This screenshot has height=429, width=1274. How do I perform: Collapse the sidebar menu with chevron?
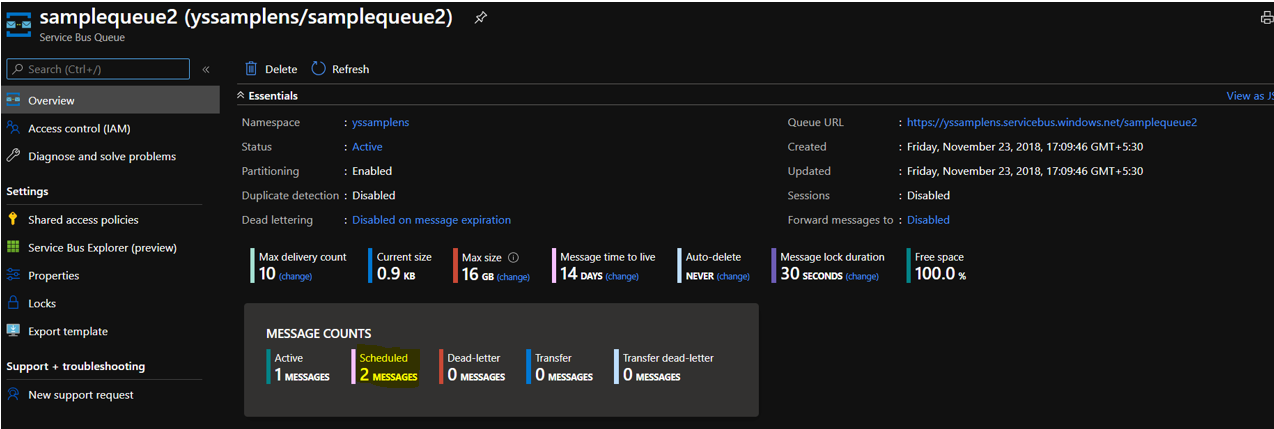pos(206,69)
